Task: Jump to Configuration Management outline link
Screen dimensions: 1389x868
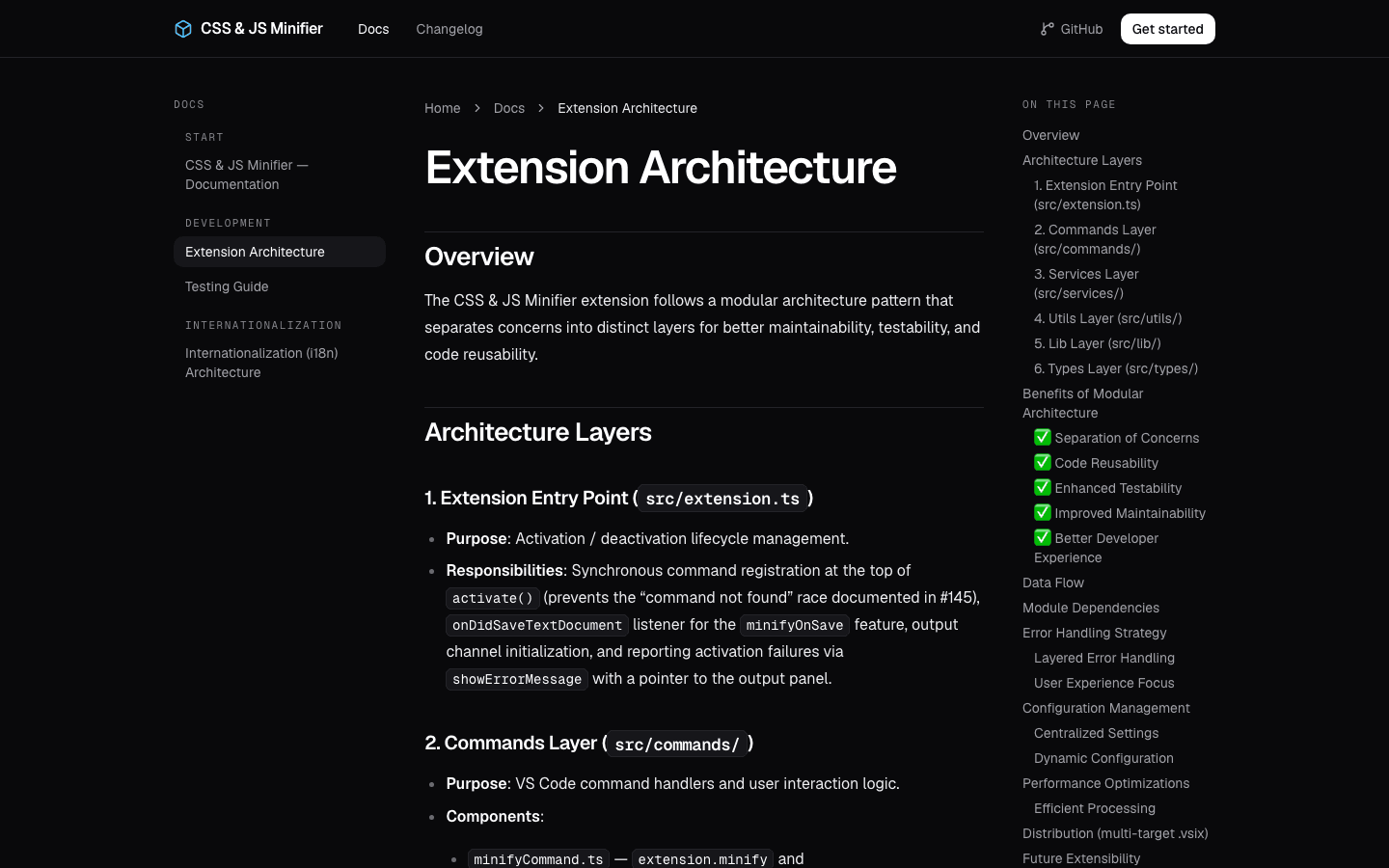Action: click(x=1106, y=708)
